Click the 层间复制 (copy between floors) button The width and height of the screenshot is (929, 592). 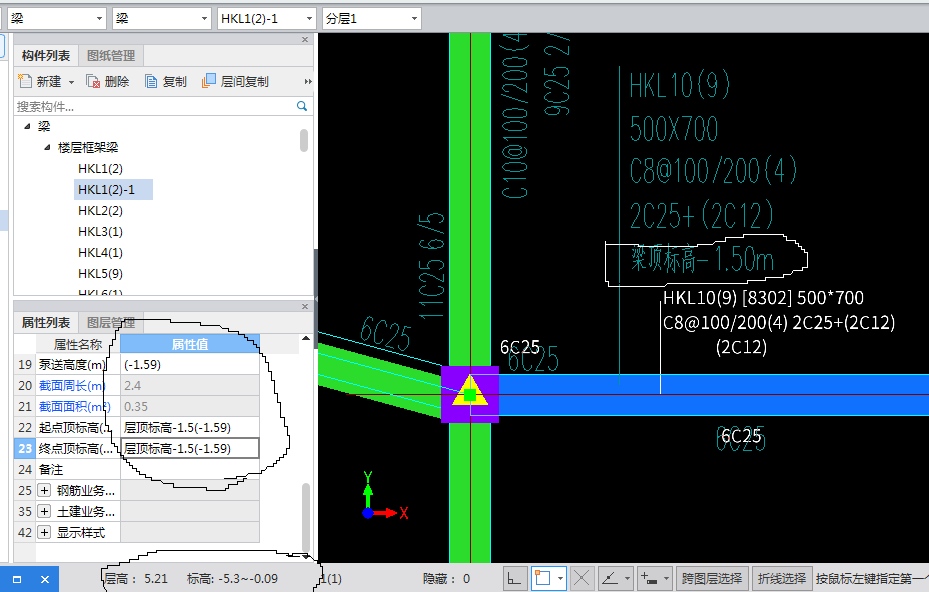(x=235, y=82)
